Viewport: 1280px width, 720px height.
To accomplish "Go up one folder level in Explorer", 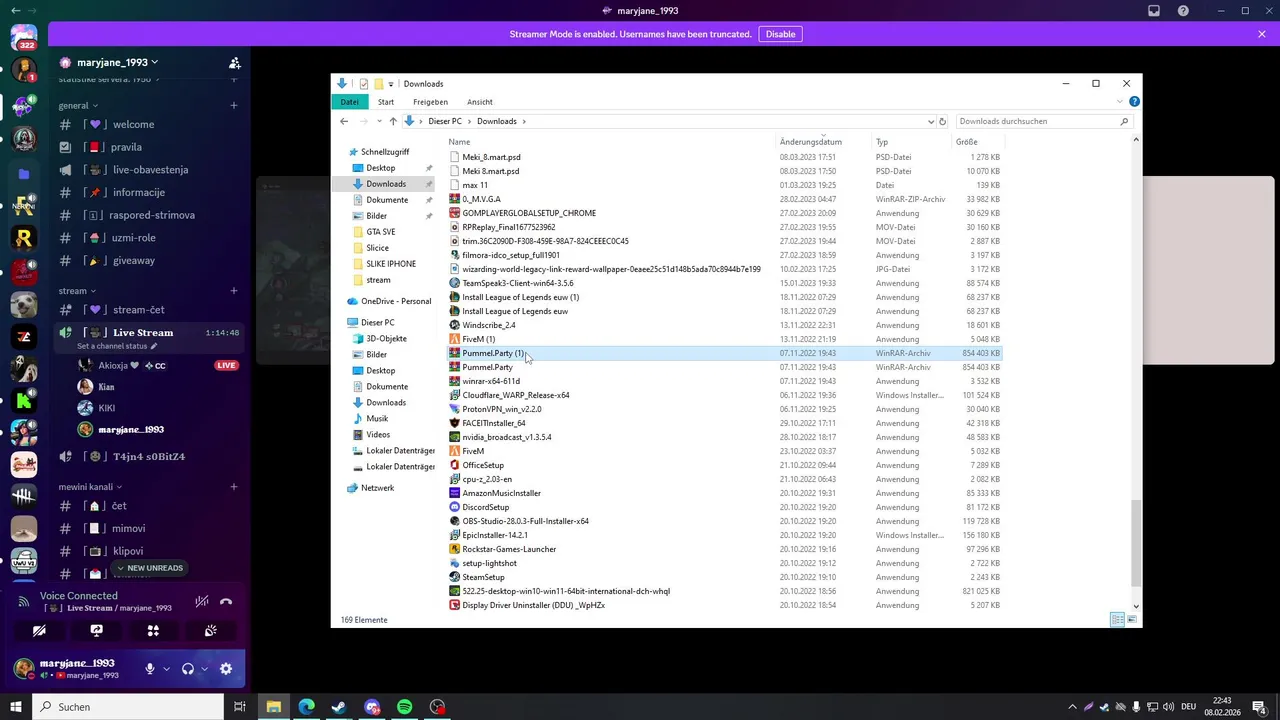I will (392, 121).
